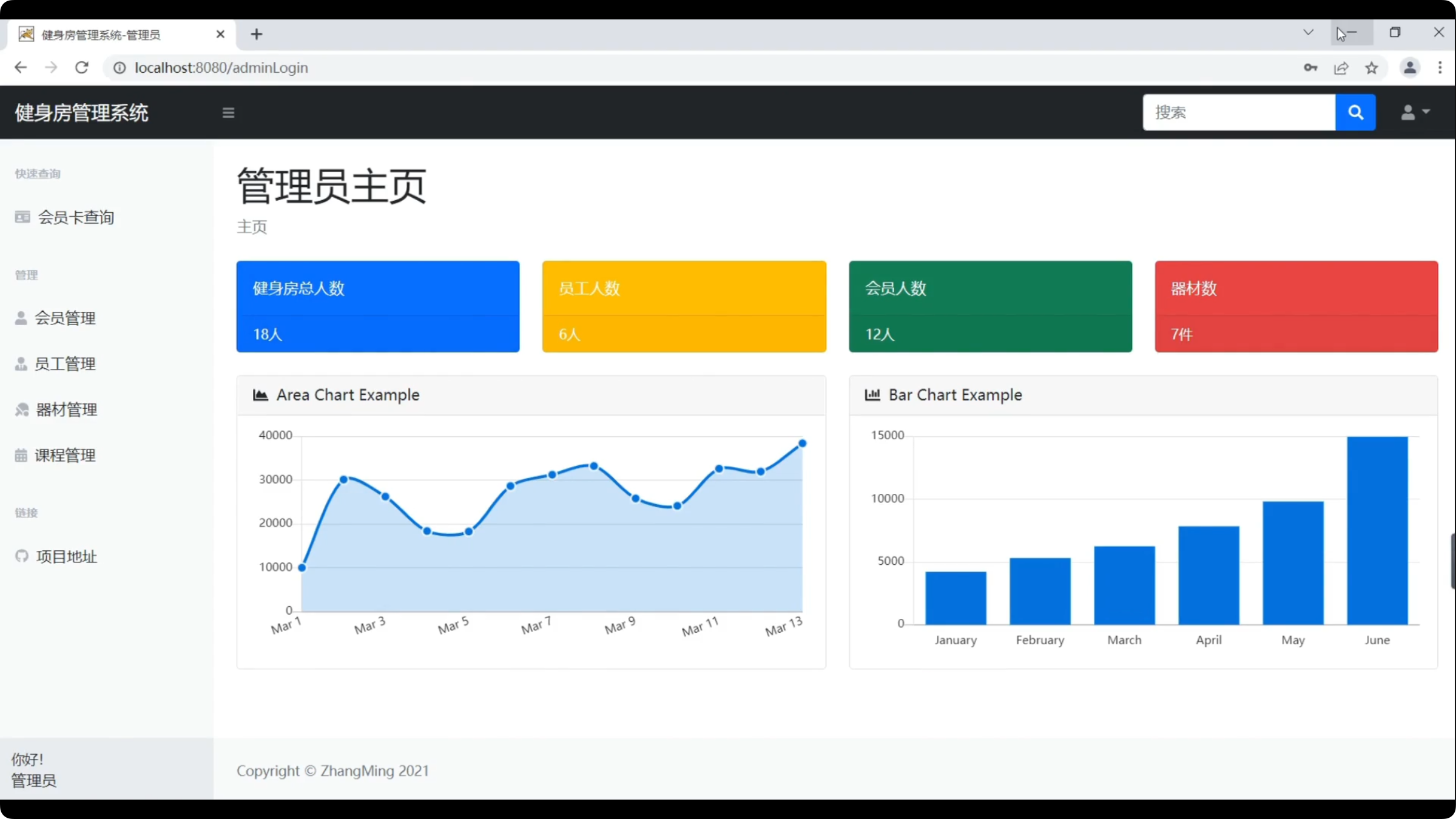Open 会员管理 in the sidebar
Image resolution: width=1456 pixels, height=819 pixels.
65,318
